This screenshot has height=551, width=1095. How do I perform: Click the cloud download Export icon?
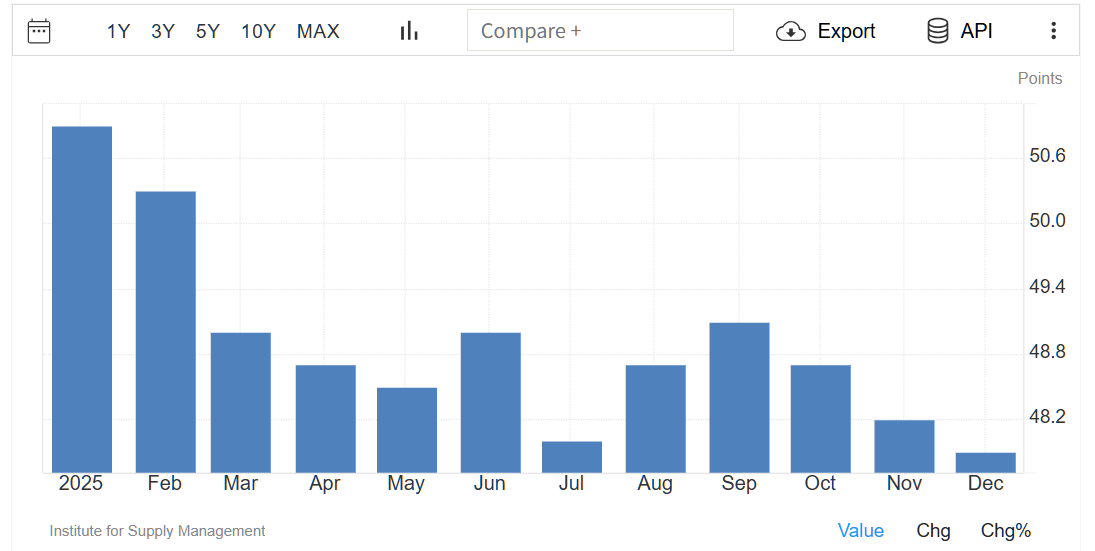tap(791, 31)
